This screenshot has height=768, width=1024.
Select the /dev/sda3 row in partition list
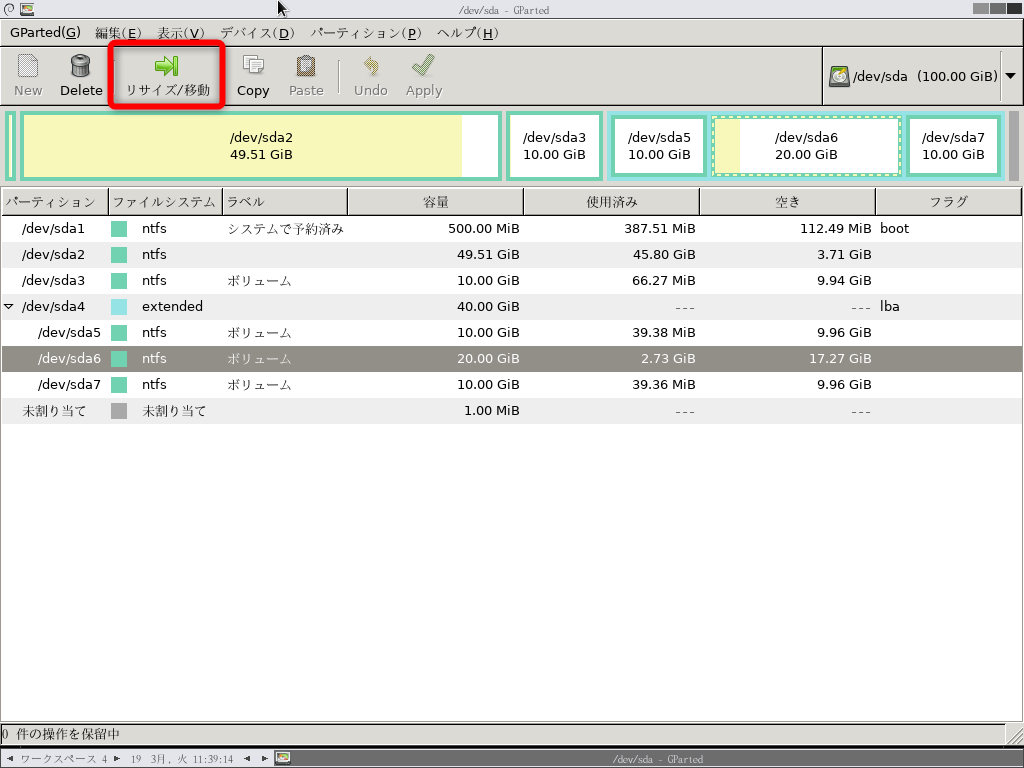pos(511,281)
